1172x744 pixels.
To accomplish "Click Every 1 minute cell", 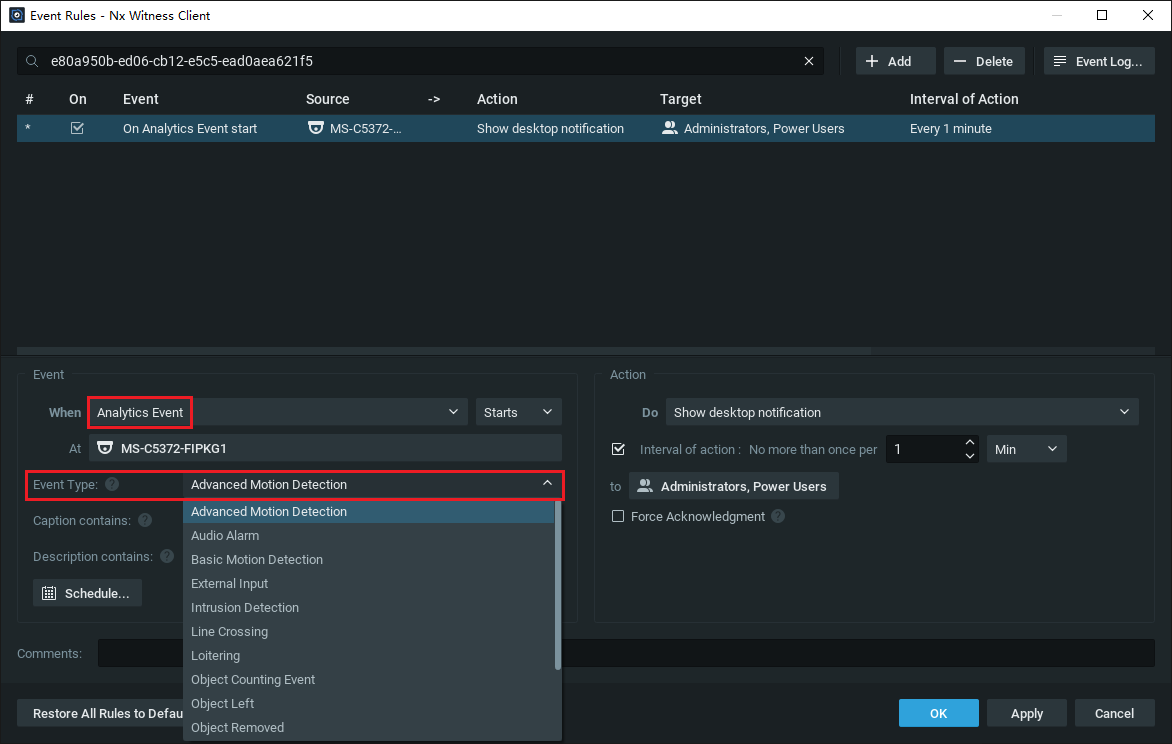I will tap(951, 129).
